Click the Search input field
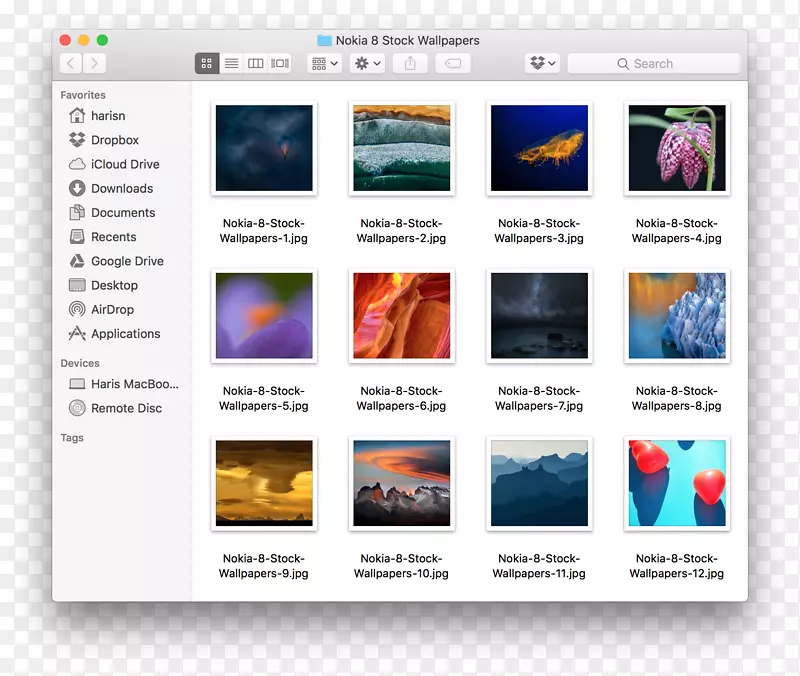This screenshot has height=676, width=800. click(x=654, y=63)
